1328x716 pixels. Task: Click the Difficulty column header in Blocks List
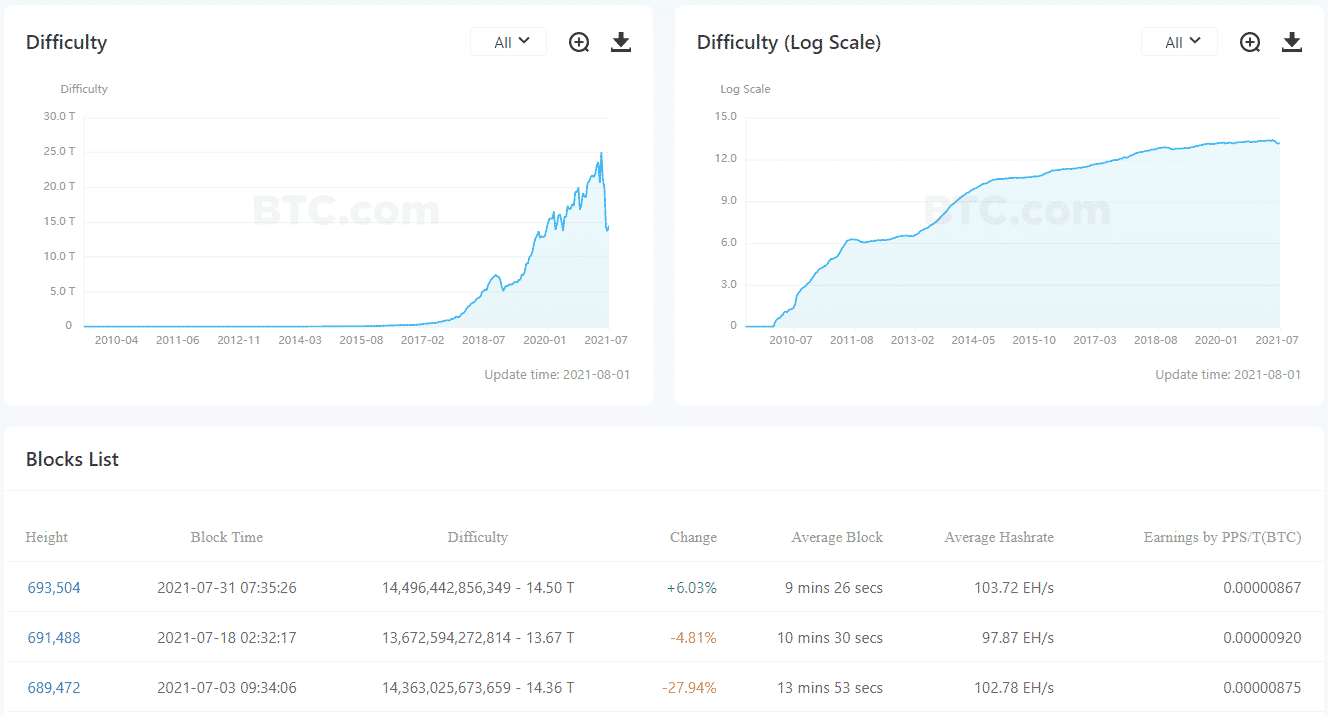tap(478, 537)
